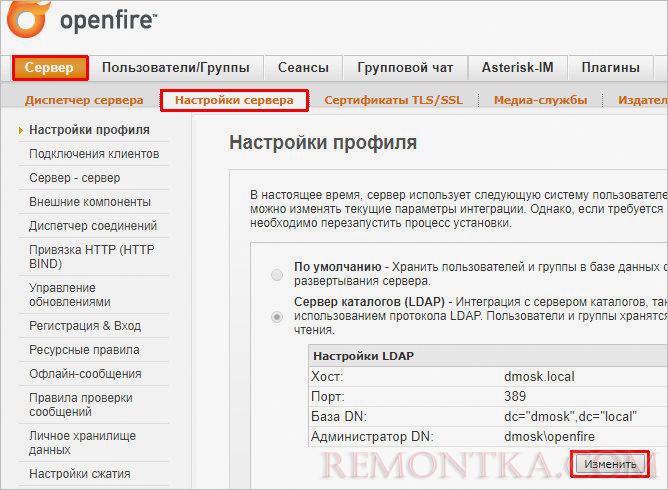Go to Ресурсные правила sidebar item
This screenshot has width=668, height=490.
point(84,350)
